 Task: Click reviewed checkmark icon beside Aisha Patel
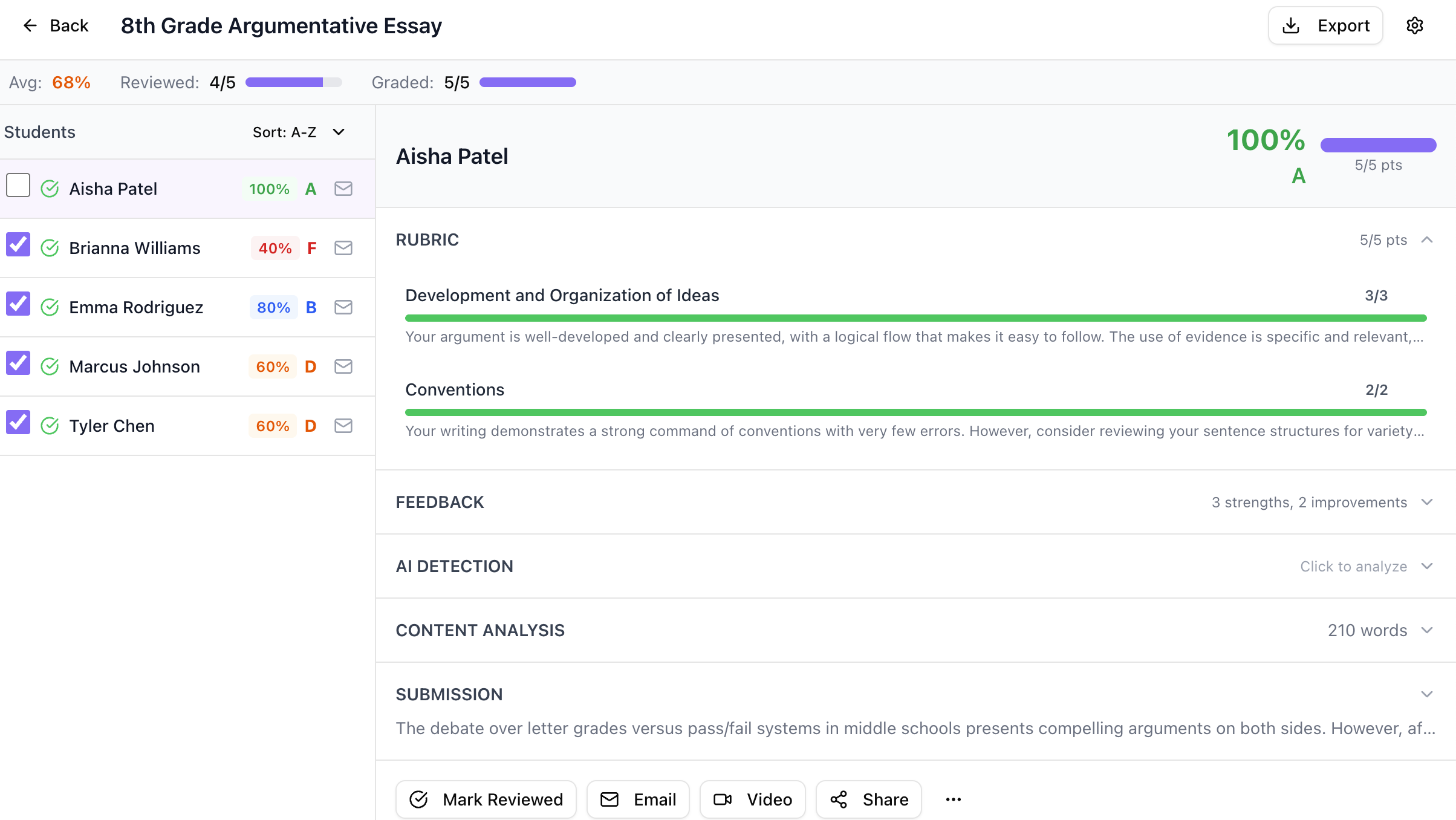click(50, 189)
